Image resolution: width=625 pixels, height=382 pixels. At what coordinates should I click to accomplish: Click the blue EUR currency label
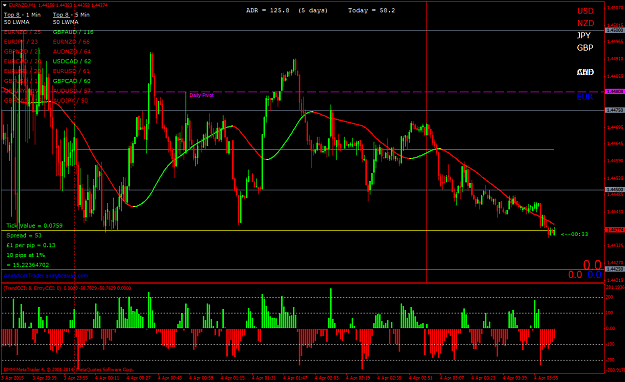tap(585, 97)
